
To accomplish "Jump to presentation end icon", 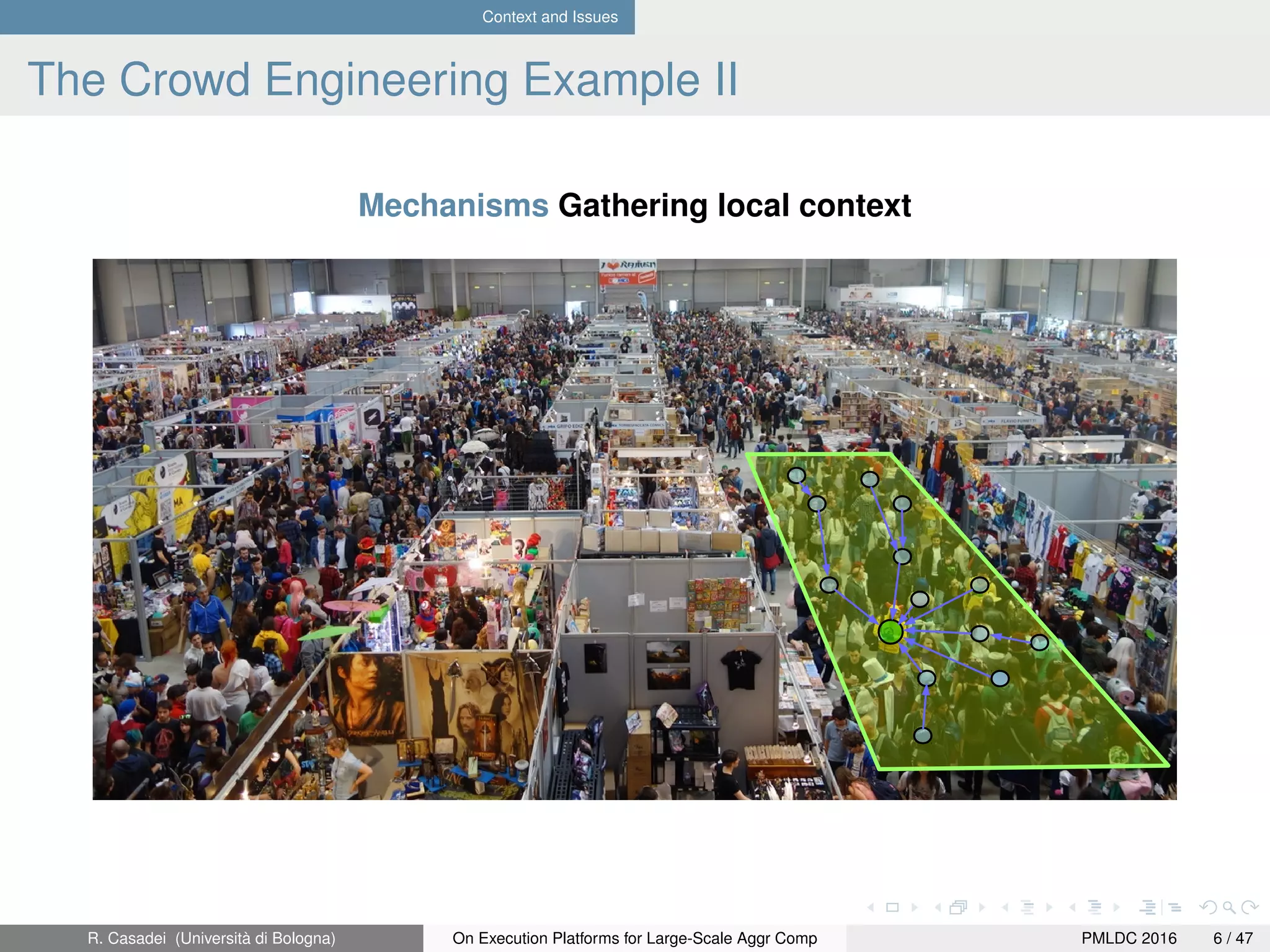I will point(1175,907).
